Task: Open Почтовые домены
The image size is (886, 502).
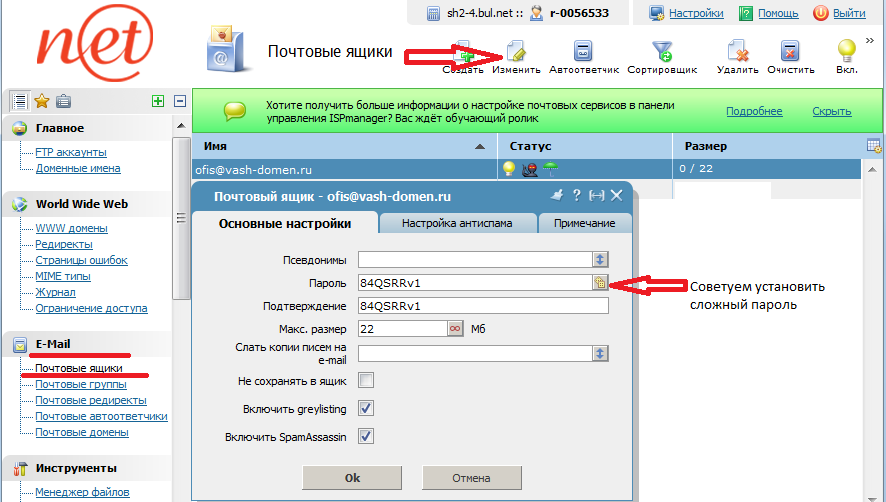Action: point(82,432)
